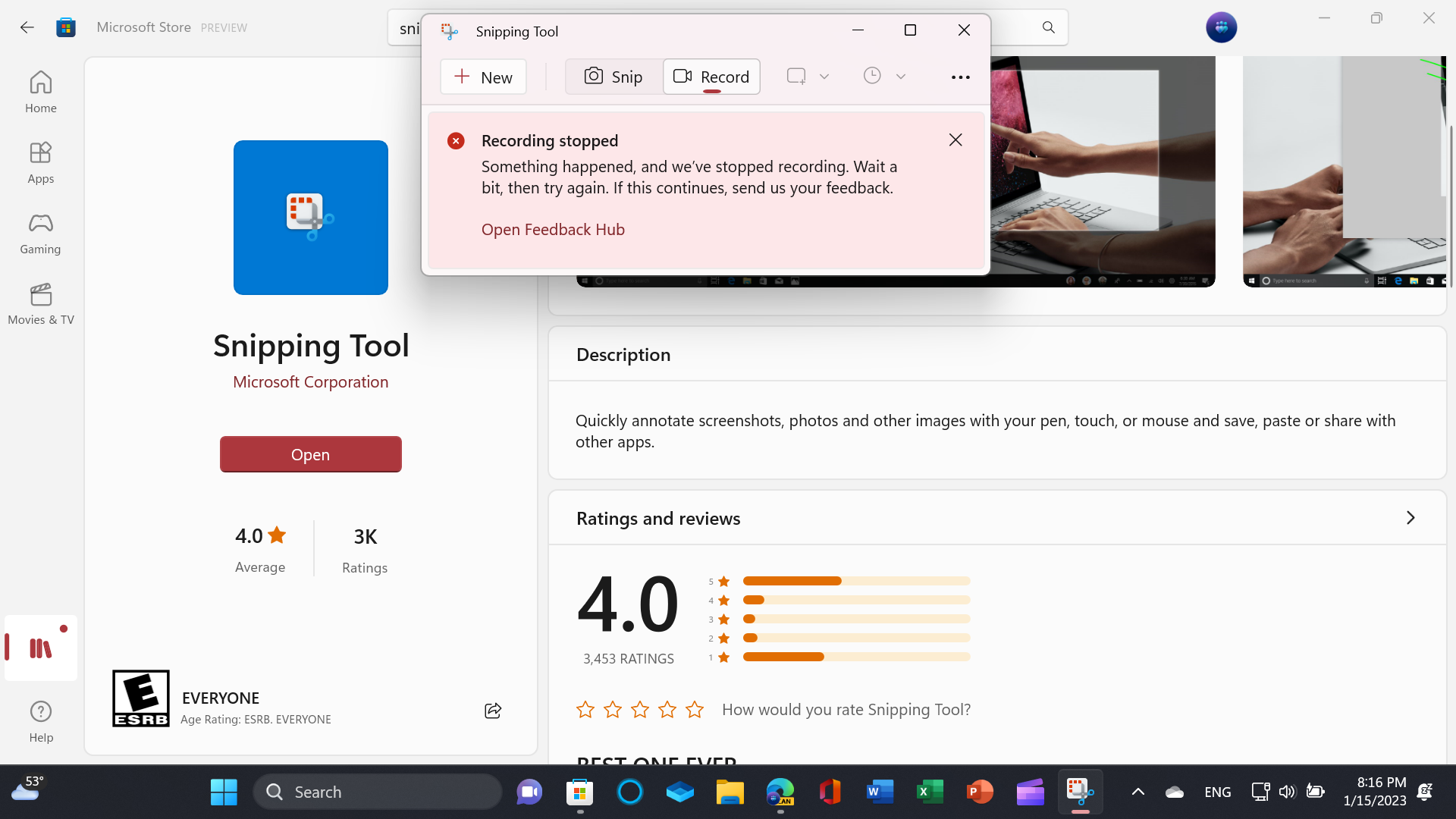Viewport: 1456px width, 819px height.
Task: Open the Apps section in Store sidebar
Action: tap(40, 162)
